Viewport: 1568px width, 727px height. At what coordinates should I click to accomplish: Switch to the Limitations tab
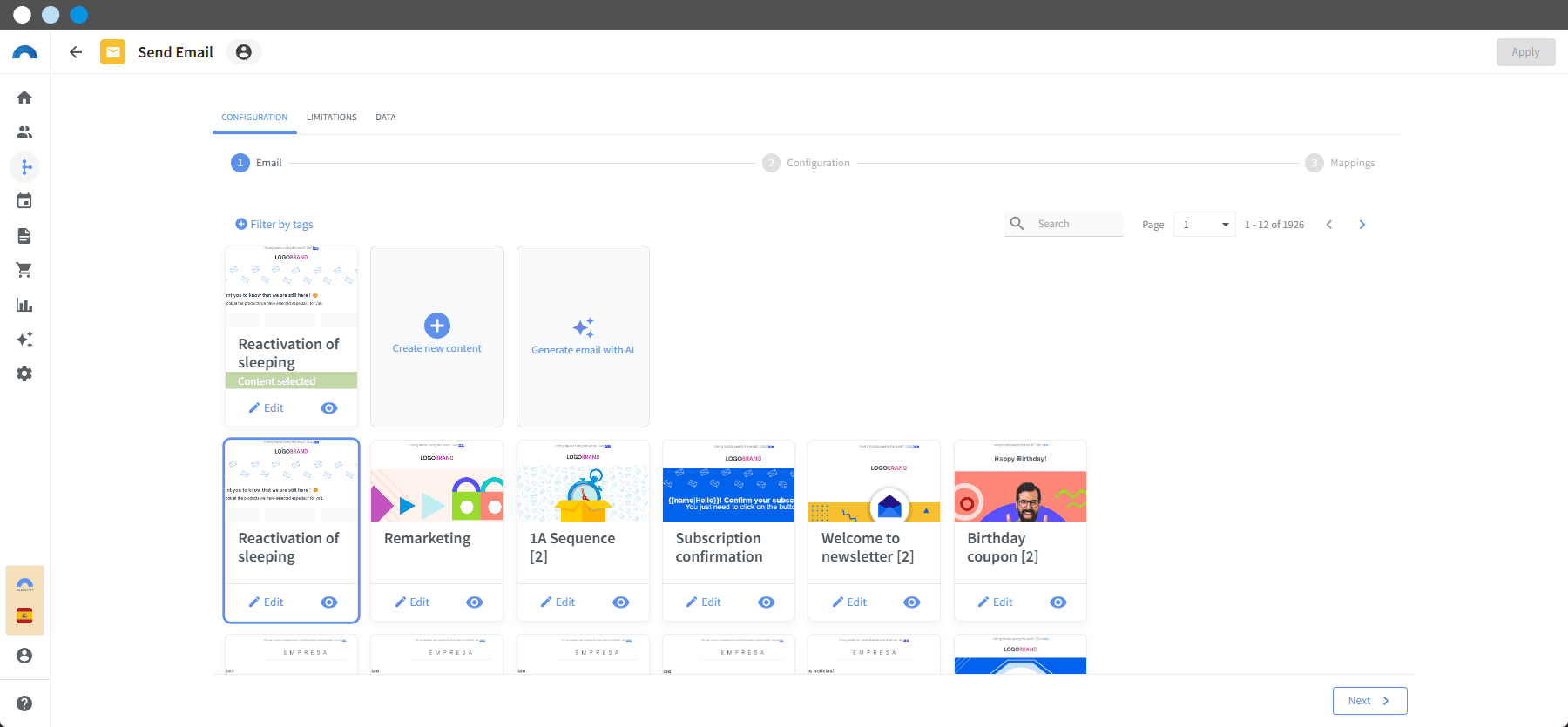[x=332, y=118]
